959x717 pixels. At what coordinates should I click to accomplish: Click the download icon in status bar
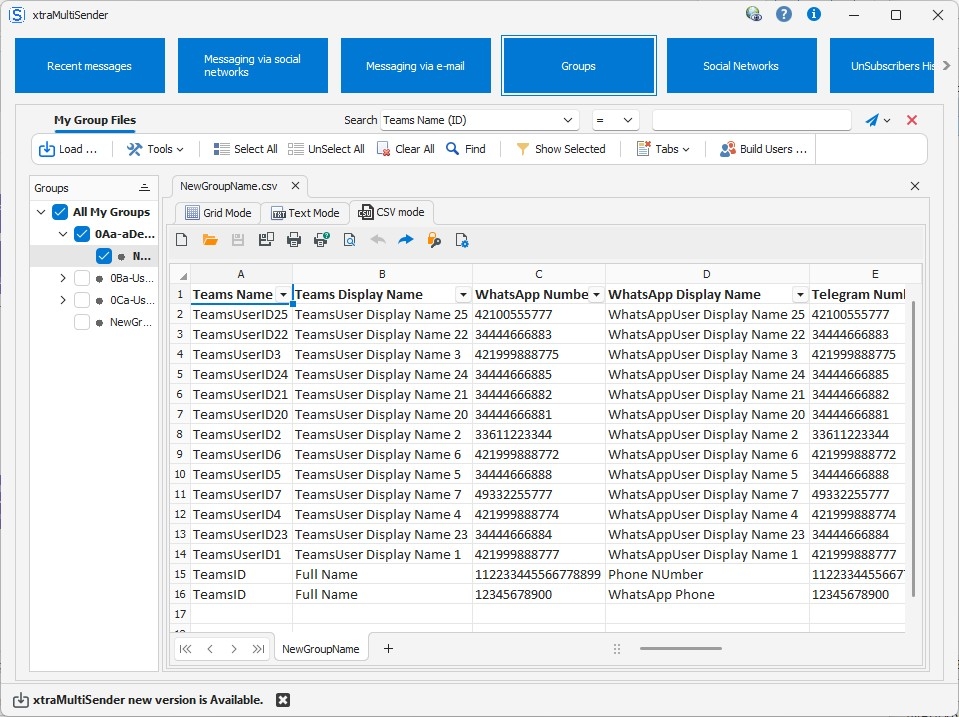[21, 700]
